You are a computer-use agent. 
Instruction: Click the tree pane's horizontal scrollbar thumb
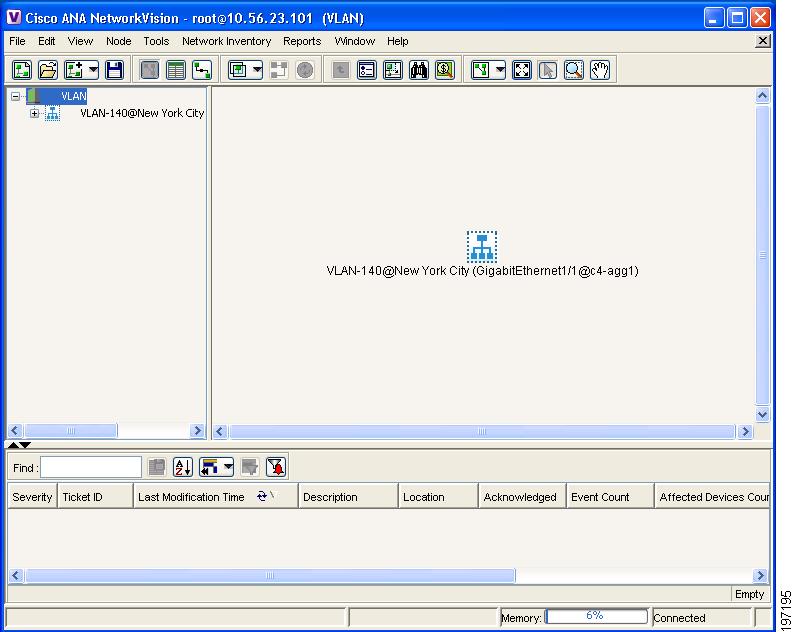[71, 430]
